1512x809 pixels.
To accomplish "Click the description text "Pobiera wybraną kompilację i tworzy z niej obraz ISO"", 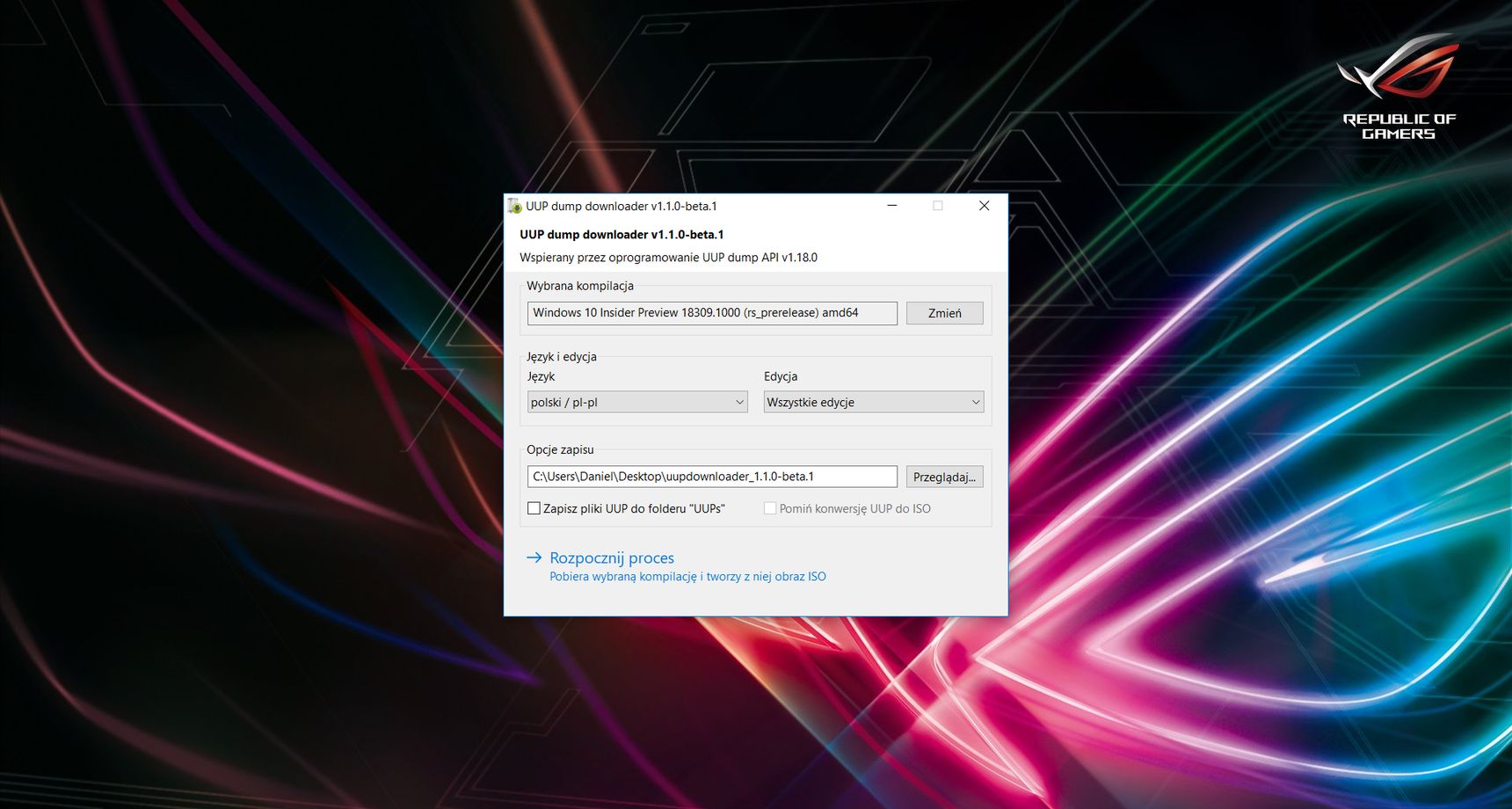I will [687, 577].
